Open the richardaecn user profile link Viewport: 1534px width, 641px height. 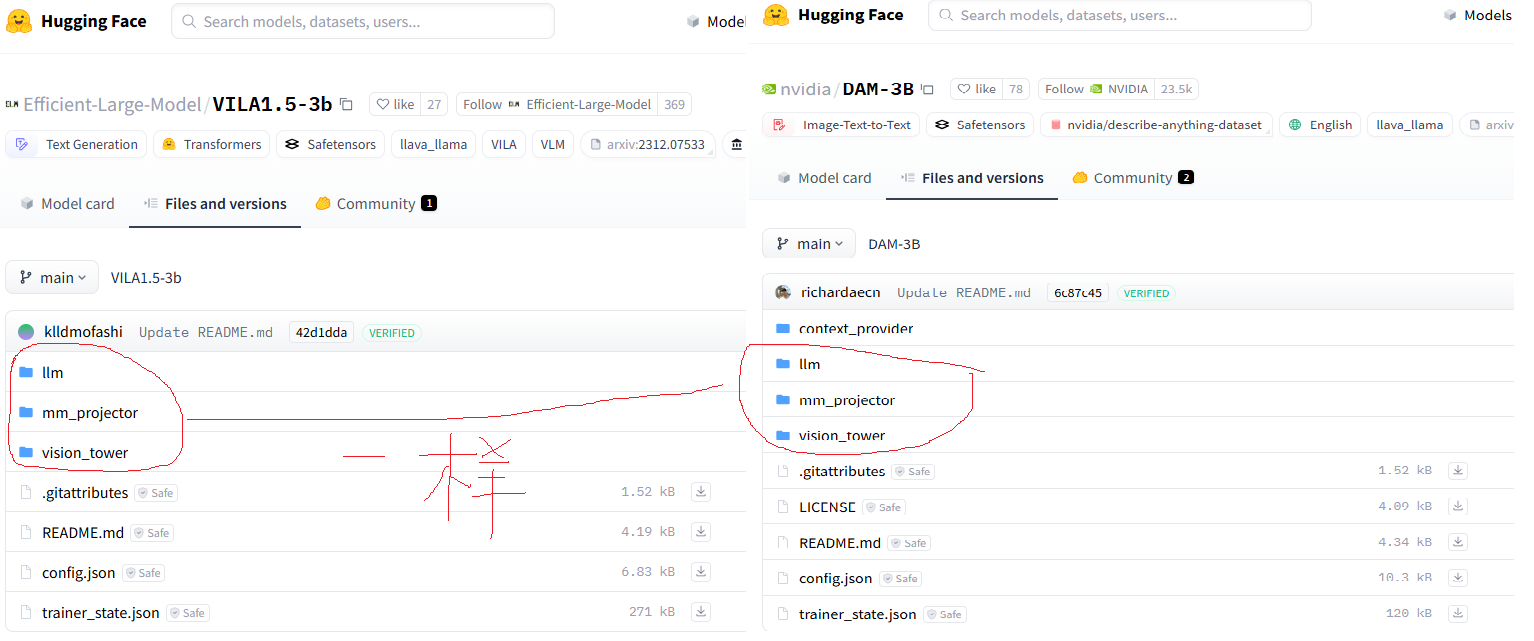(x=841, y=293)
